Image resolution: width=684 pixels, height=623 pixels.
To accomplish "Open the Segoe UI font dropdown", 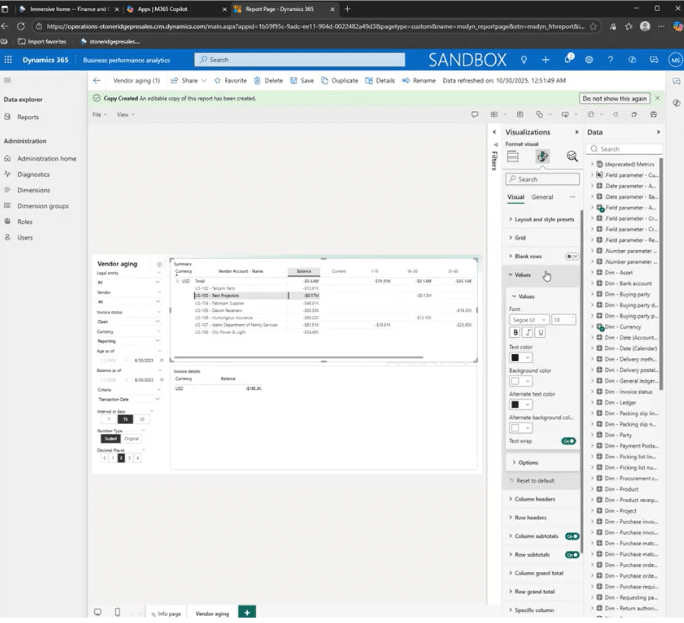I will pos(528,319).
